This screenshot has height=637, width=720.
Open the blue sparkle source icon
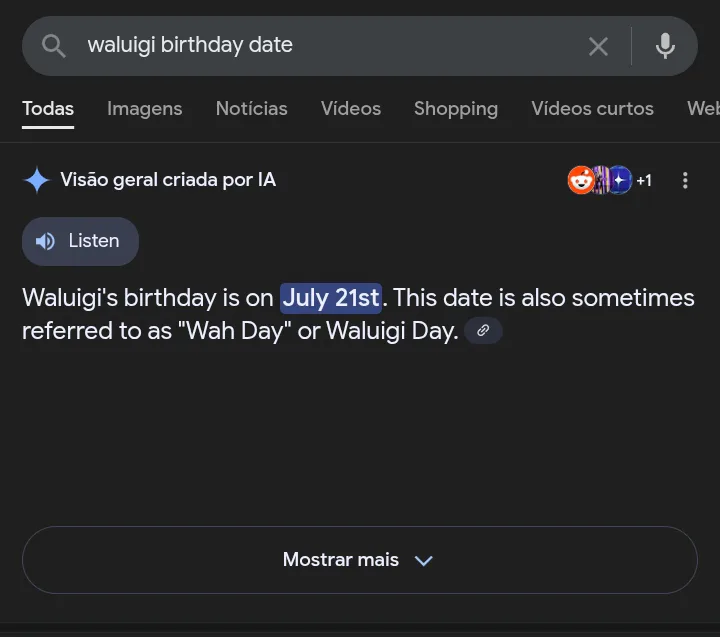619,180
